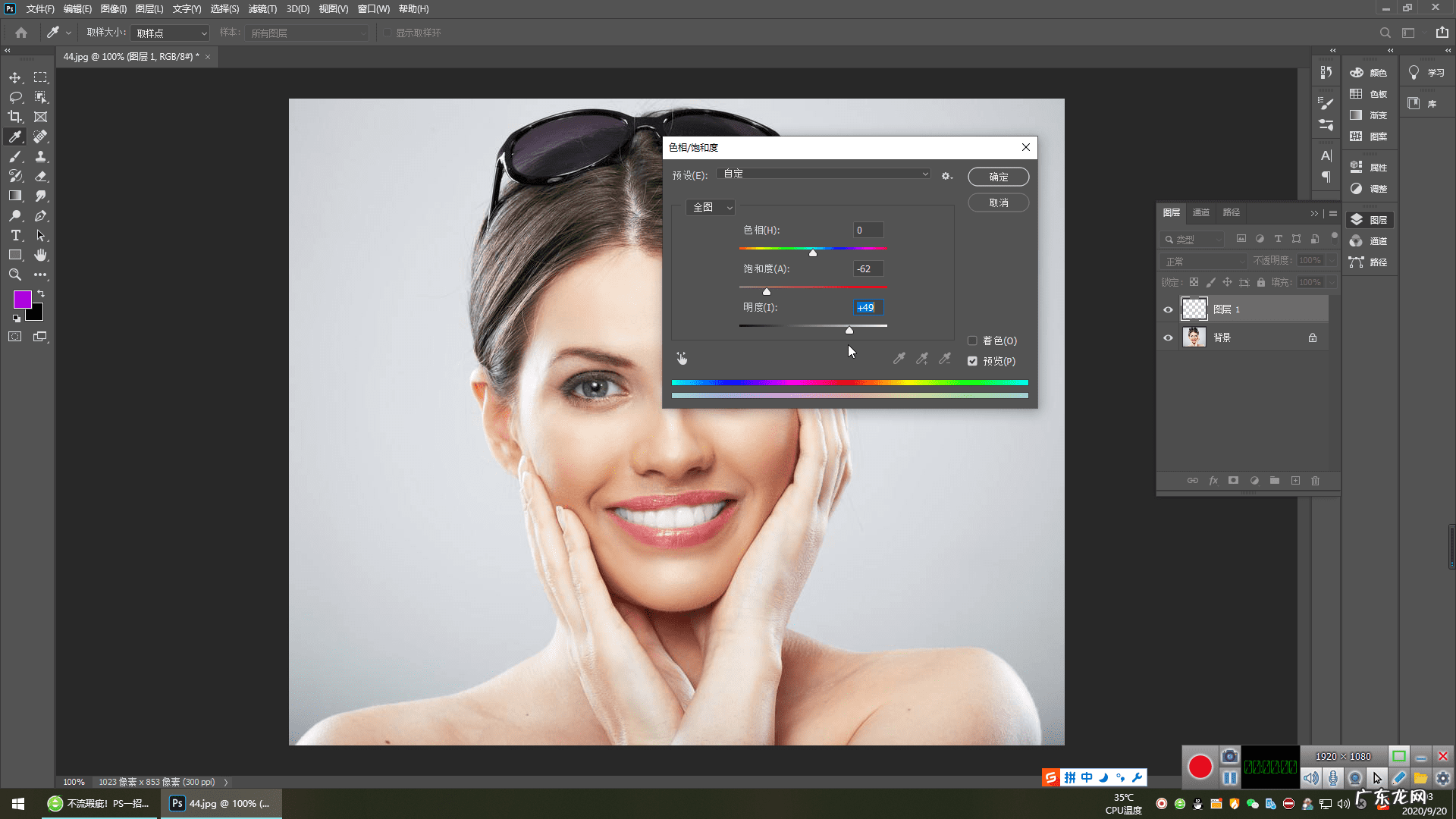Enable the 着色 (Colorize) checkbox
Screen dimensions: 1456x819
pos(972,340)
